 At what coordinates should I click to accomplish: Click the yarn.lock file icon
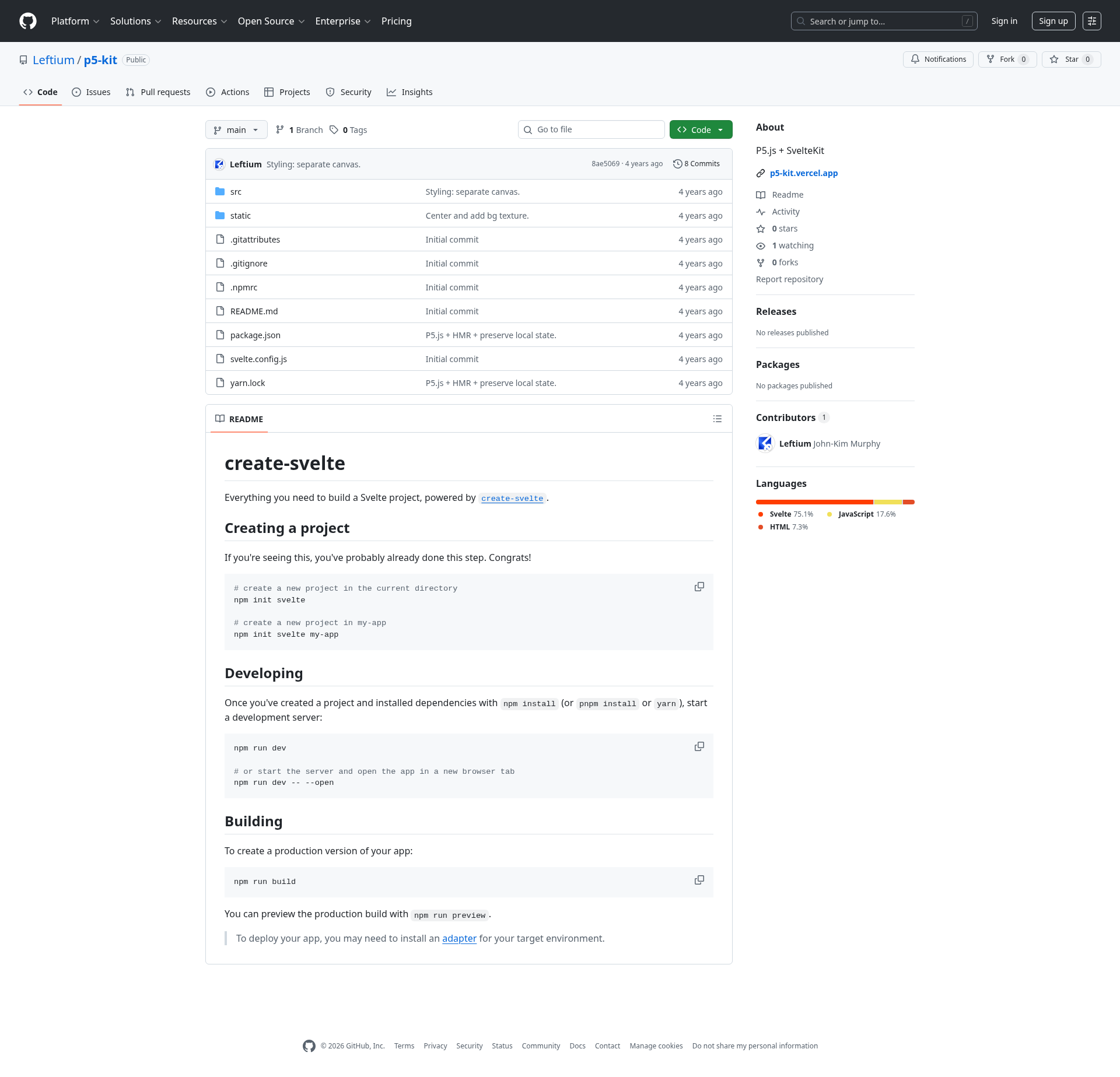pyautogui.click(x=220, y=383)
